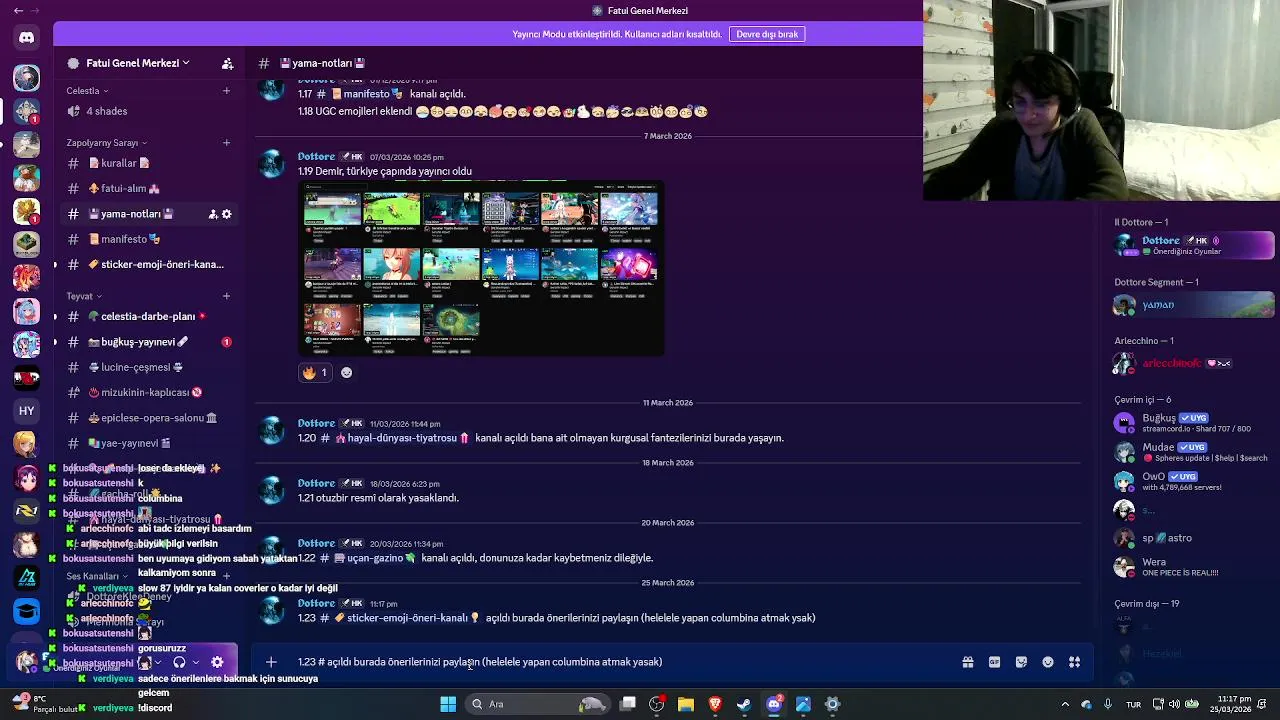Add channel to Celestia category
This screenshot has width=1280, height=720.
coord(226,91)
